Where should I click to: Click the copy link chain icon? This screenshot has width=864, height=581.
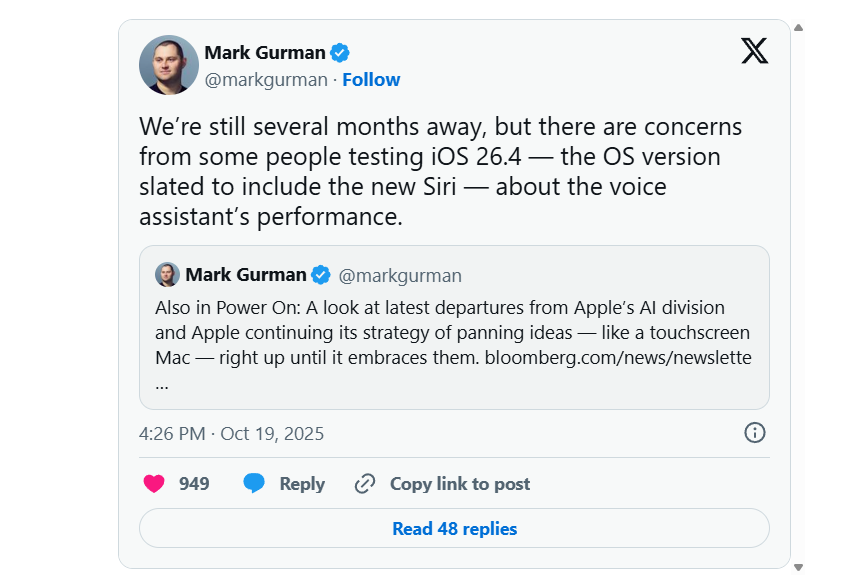[365, 484]
